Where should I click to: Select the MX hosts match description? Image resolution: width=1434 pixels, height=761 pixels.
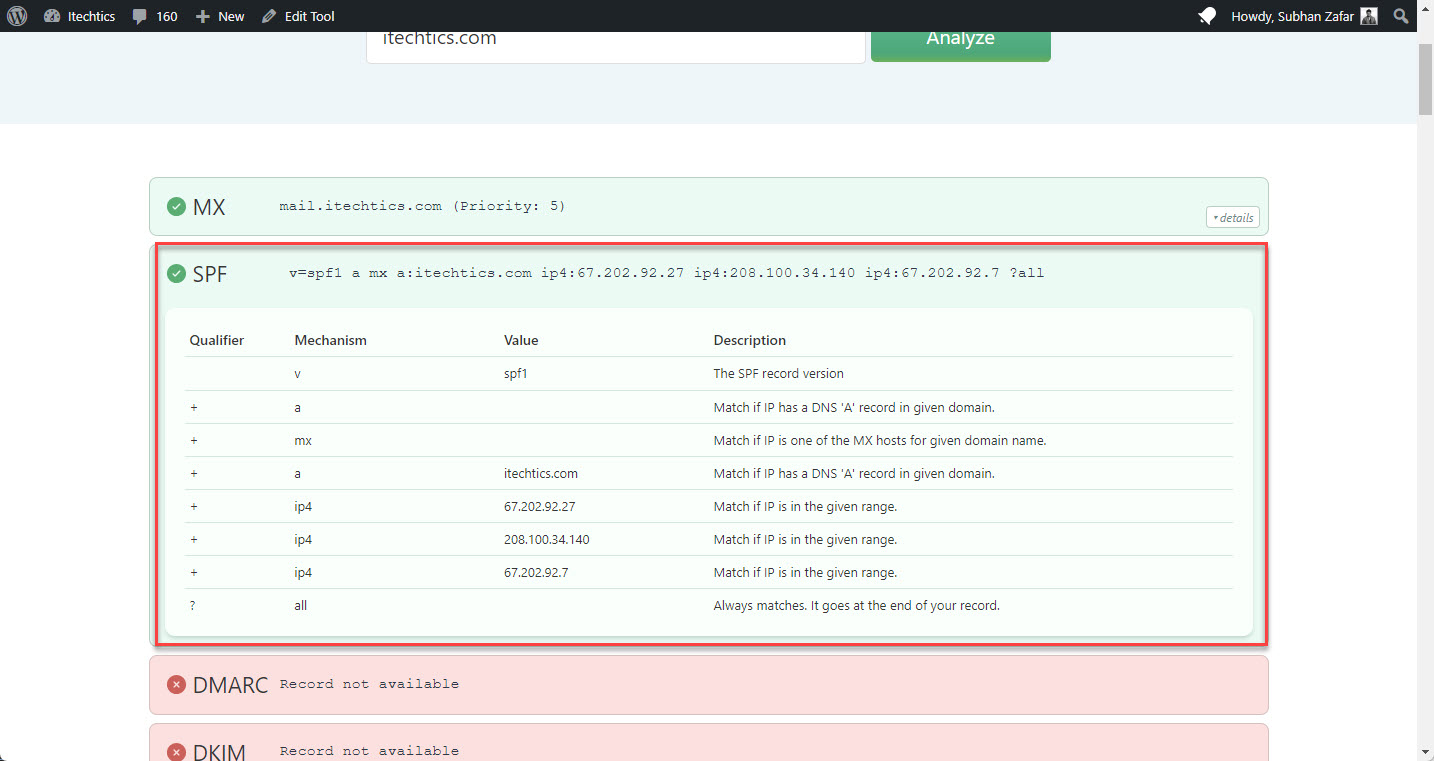(880, 440)
